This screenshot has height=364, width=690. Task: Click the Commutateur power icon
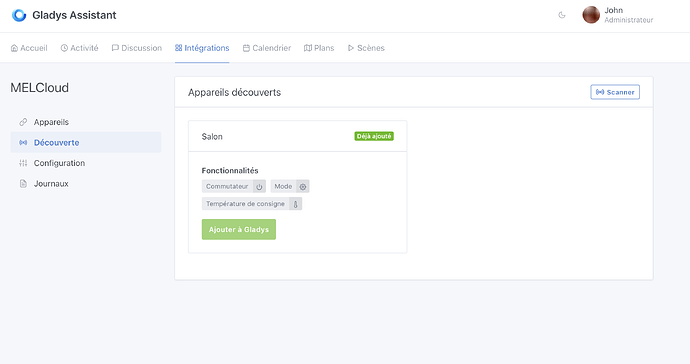click(259, 187)
